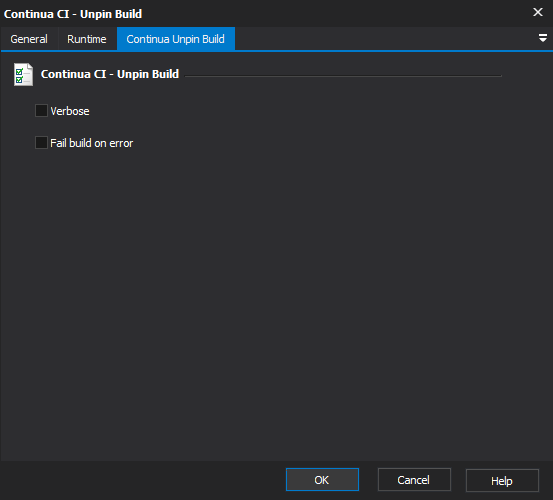The height and width of the screenshot is (500, 553).
Task: Open Help for this action
Action: point(502,480)
